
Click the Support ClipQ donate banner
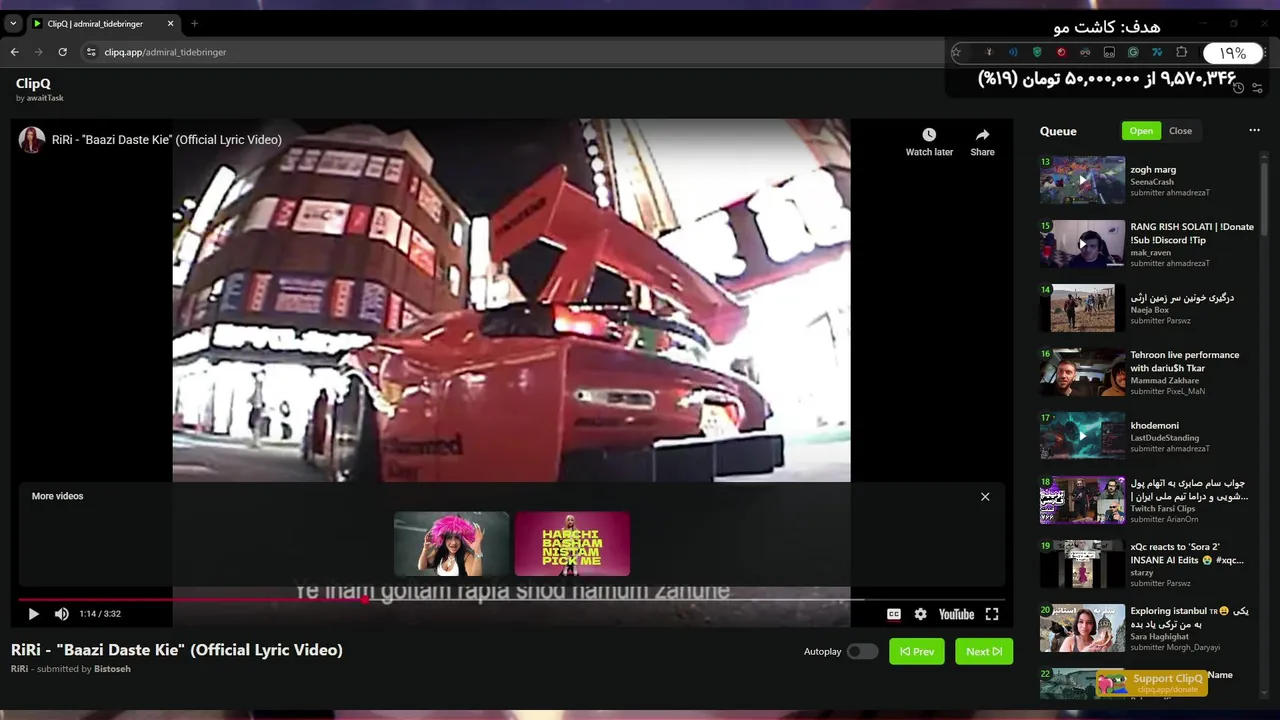pyautogui.click(x=1152, y=683)
